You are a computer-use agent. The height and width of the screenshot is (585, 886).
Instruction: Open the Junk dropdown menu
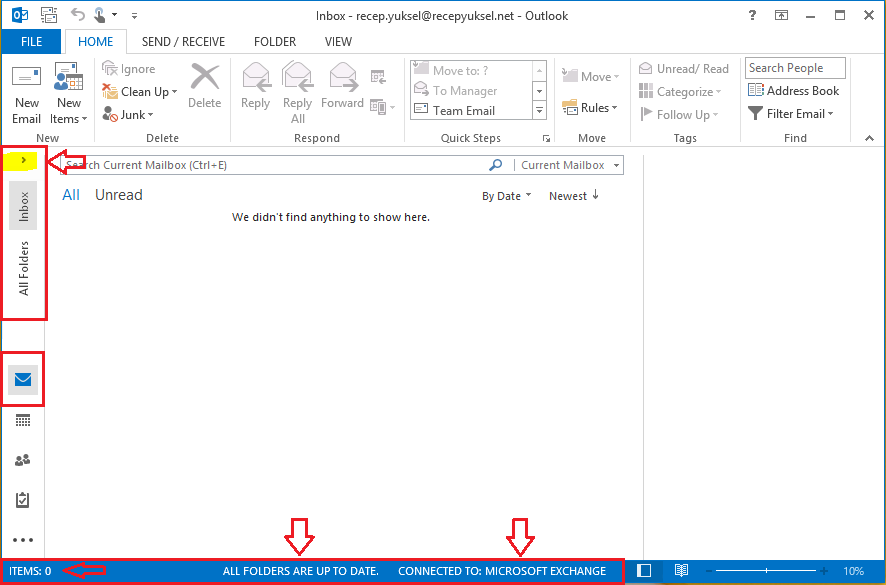[x=128, y=115]
